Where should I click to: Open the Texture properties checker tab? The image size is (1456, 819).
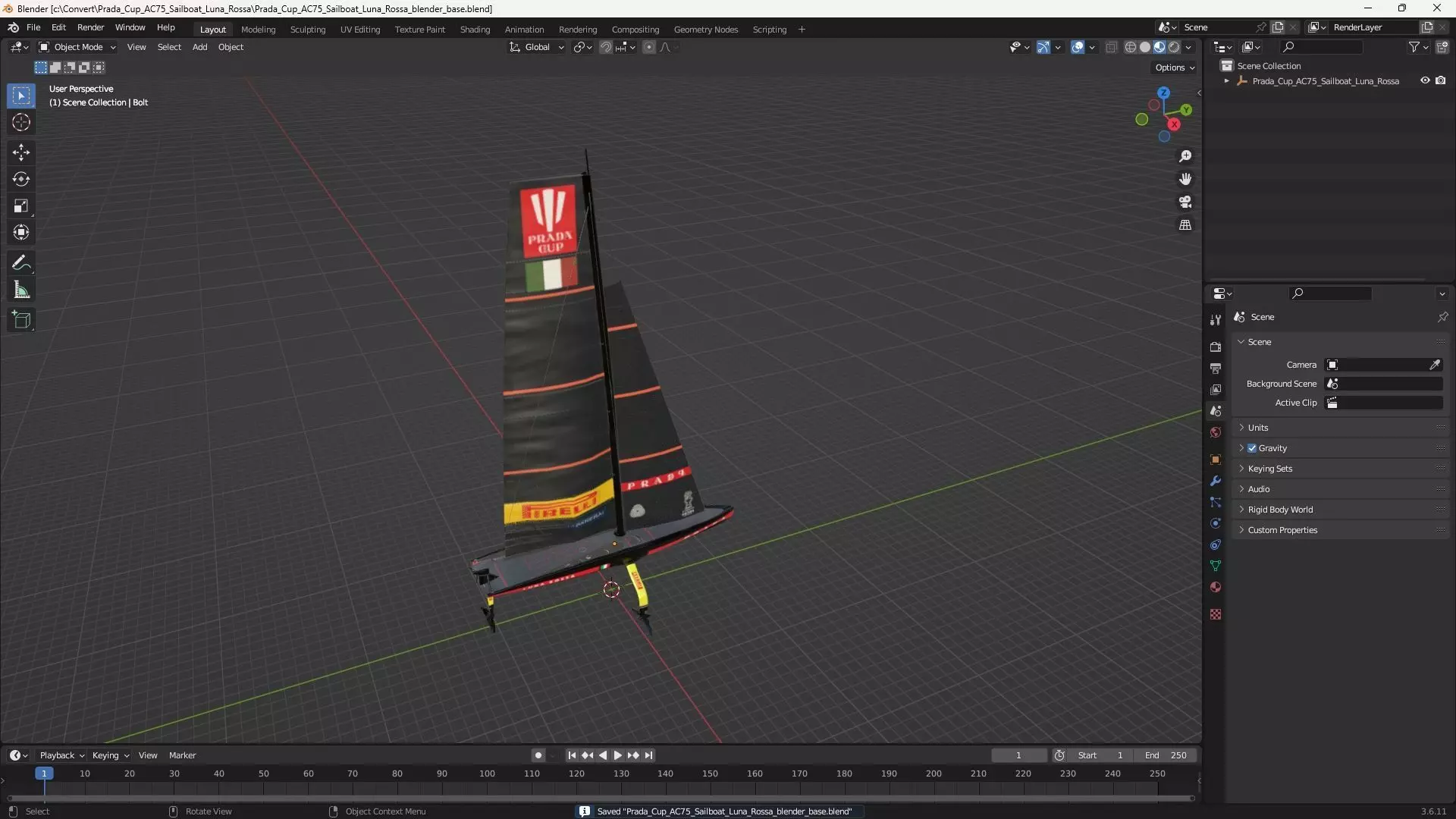[1216, 614]
